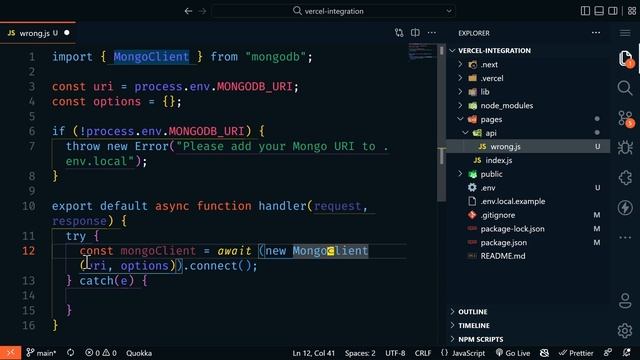Open Source Control view in activity bar

625,118
